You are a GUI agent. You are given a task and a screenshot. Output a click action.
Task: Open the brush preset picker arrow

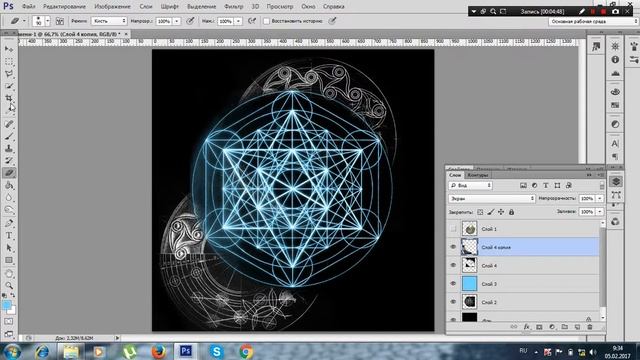pos(47,21)
